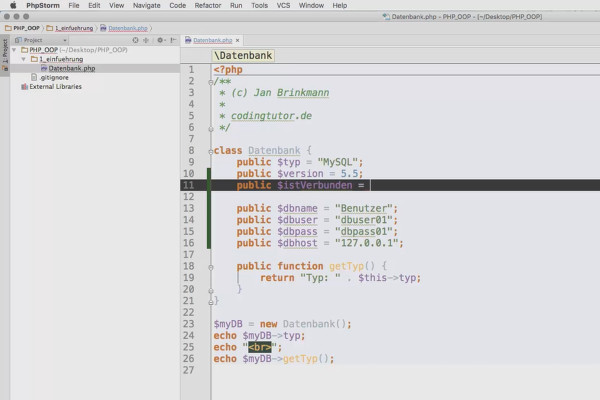This screenshot has height=400, width=600.
Task: Open the PhpStorm application menu
Action: [x=43, y=5]
